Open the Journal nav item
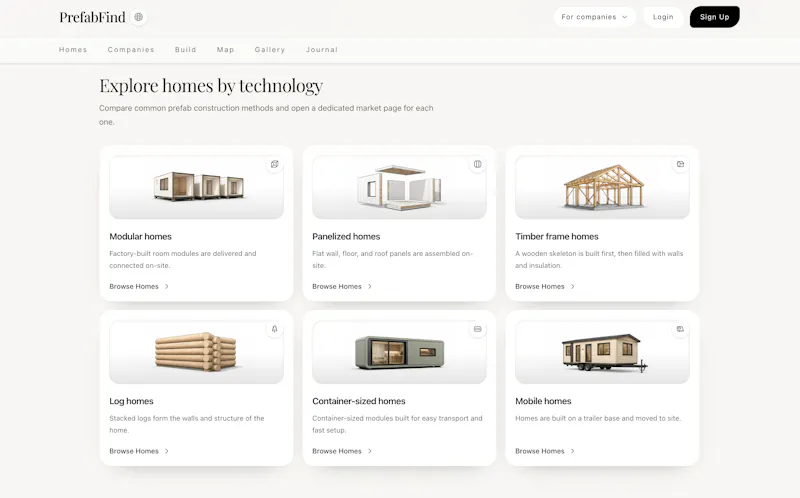 (321, 49)
